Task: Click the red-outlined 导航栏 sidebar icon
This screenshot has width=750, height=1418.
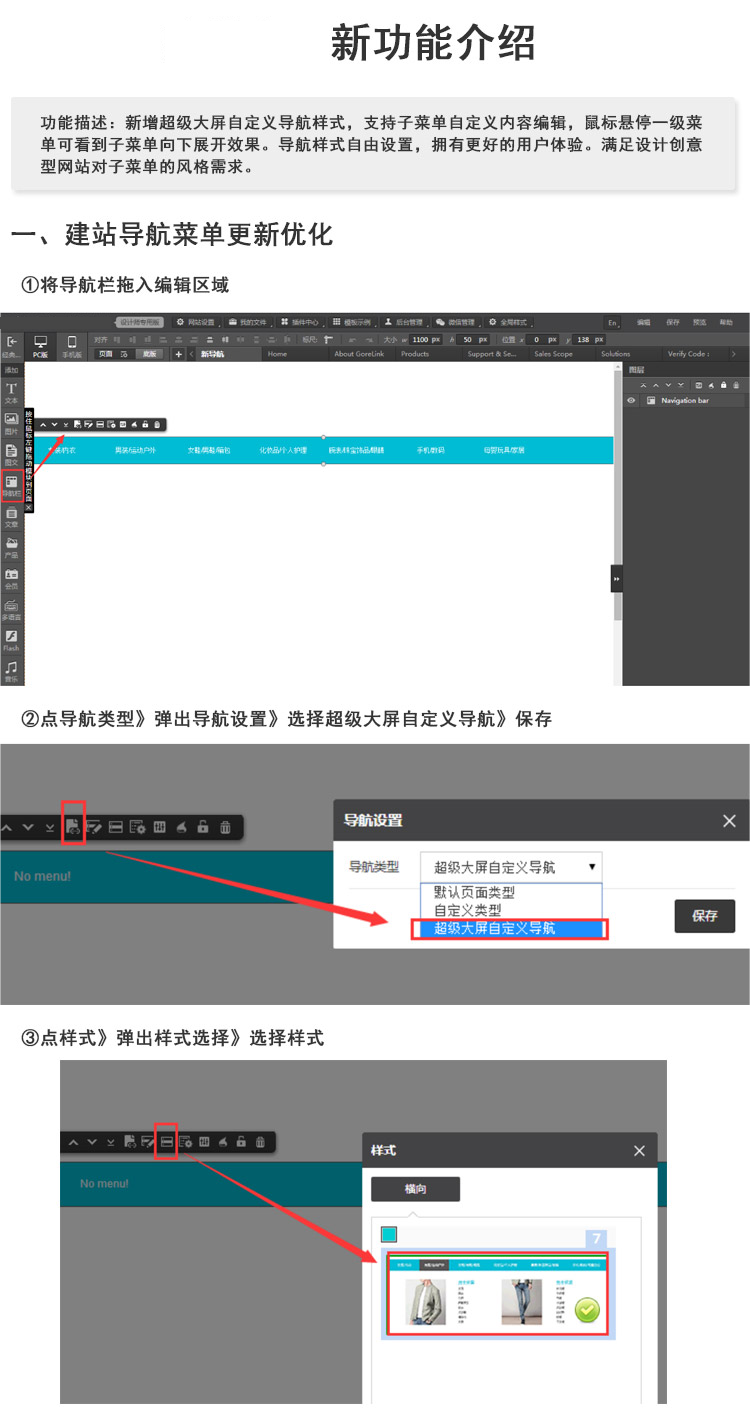Action: (x=11, y=487)
